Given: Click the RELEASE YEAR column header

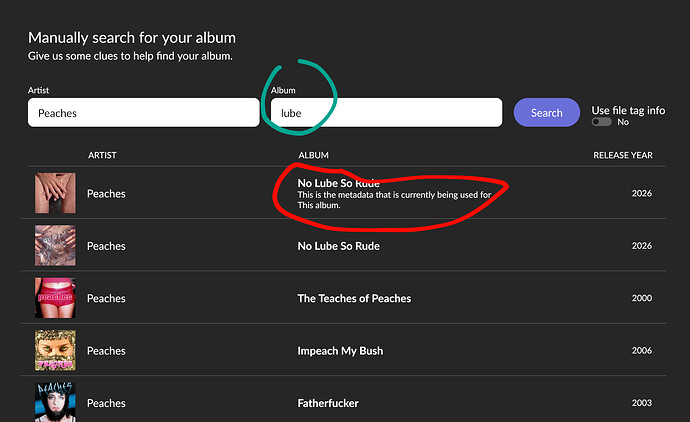Looking at the screenshot, I should point(622,155).
